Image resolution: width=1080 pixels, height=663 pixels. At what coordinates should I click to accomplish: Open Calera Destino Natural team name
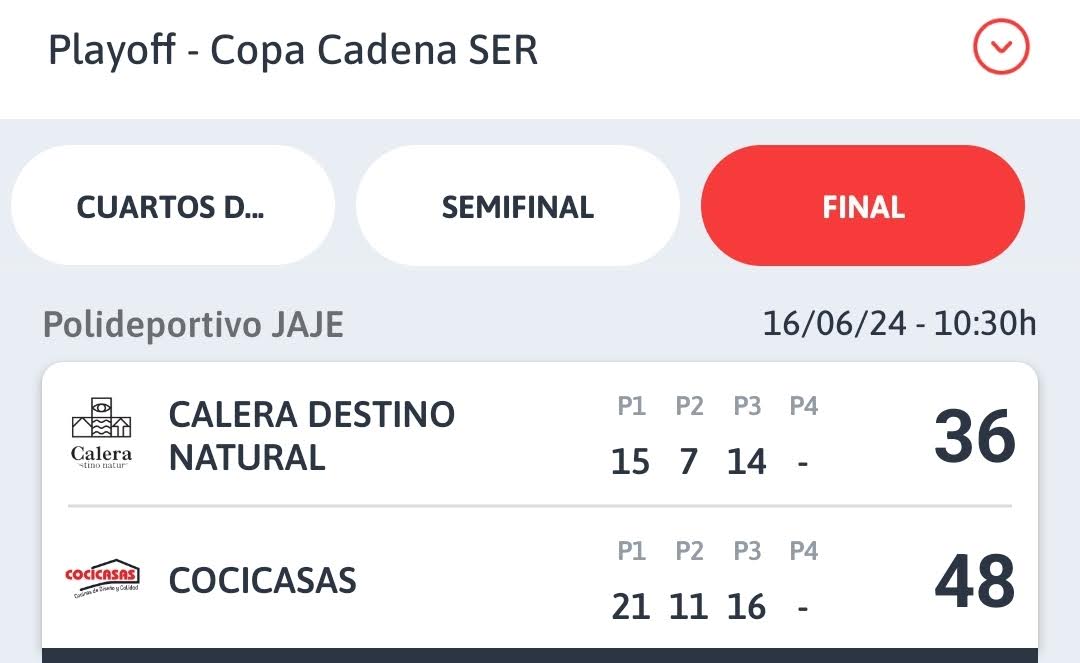click(x=311, y=436)
